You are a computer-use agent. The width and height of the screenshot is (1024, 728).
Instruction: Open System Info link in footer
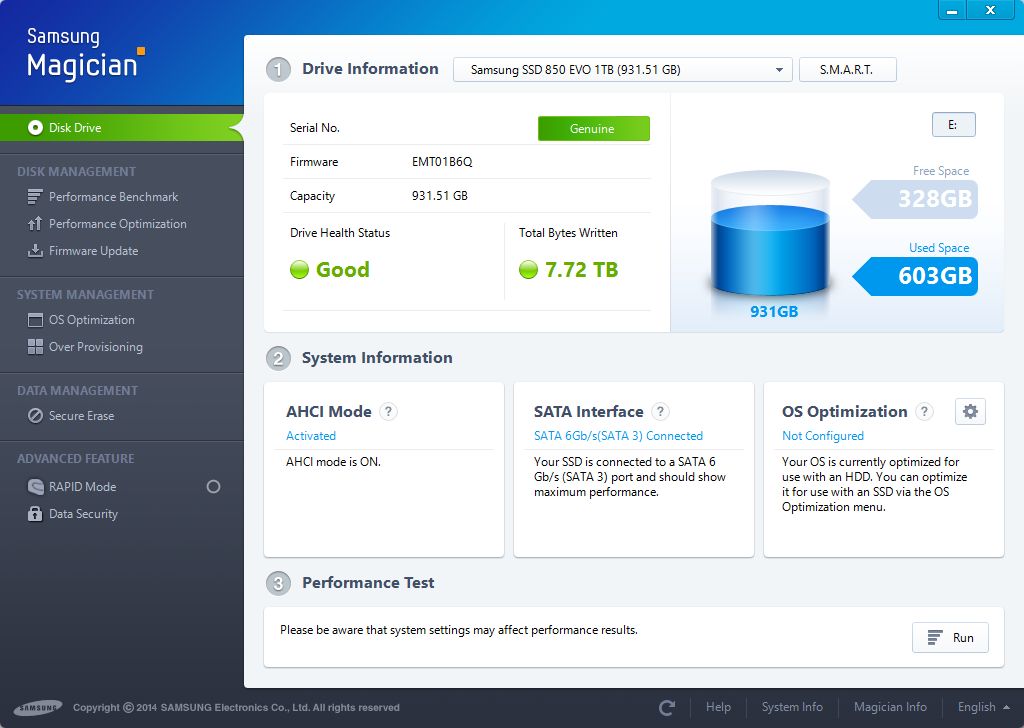click(x=792, y=707)
